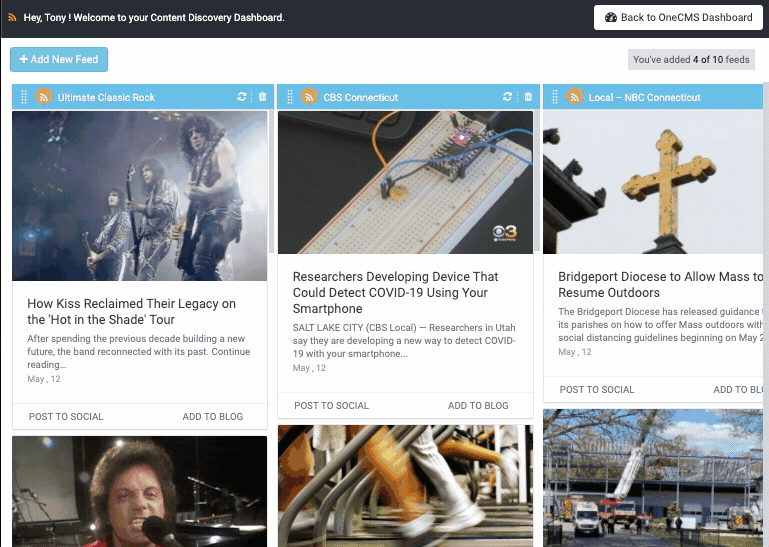Click the CBS Connecticut column scrollbar
Image resolution: width=769 pixels, height=547 pixels.
[x=537, y=181]
